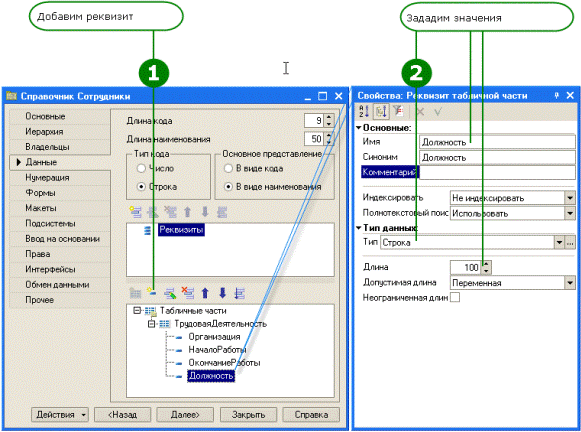Image resolution: width=581 pixels, height=432 pixels.
Task: Switch to the Права tab
Action: [x=60, y=254]
